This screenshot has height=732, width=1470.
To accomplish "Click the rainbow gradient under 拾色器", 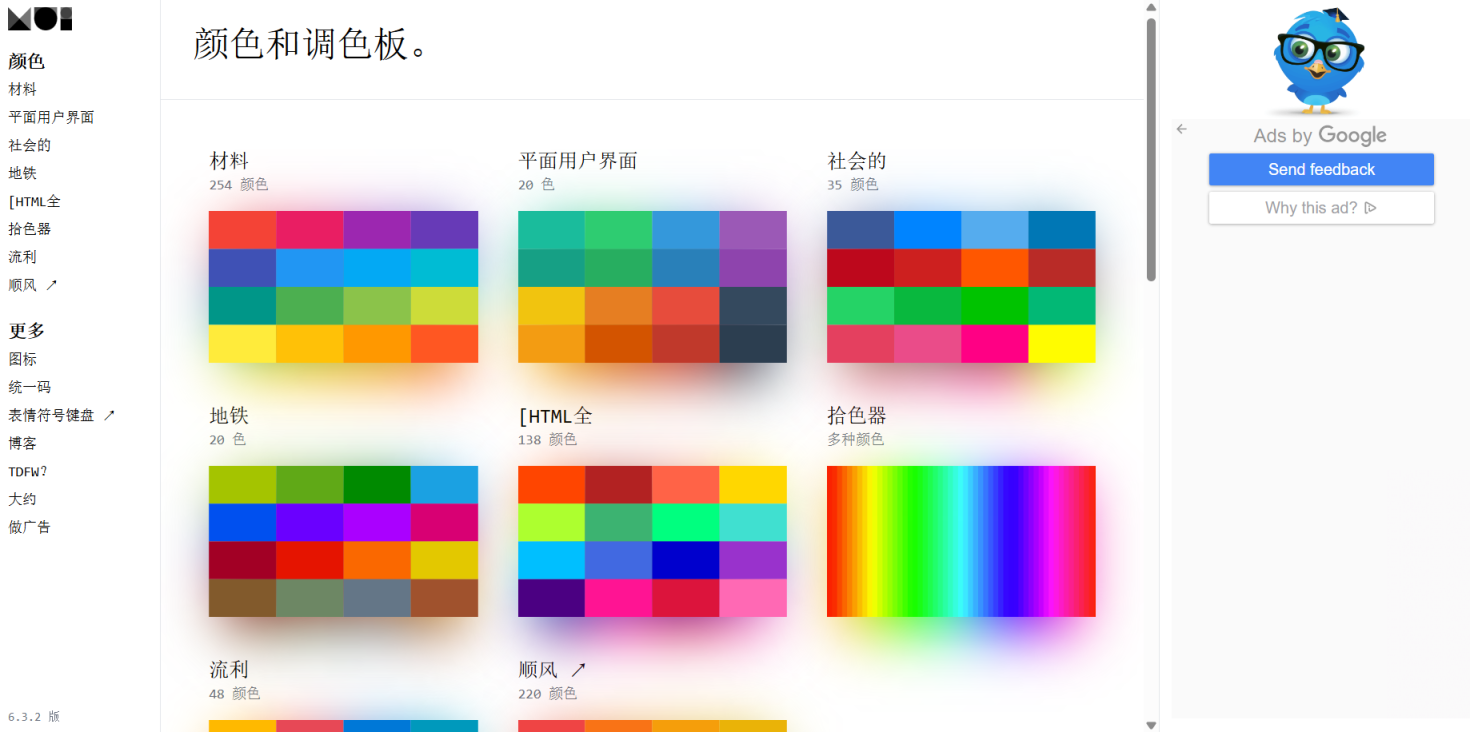I will click(960, 540).
